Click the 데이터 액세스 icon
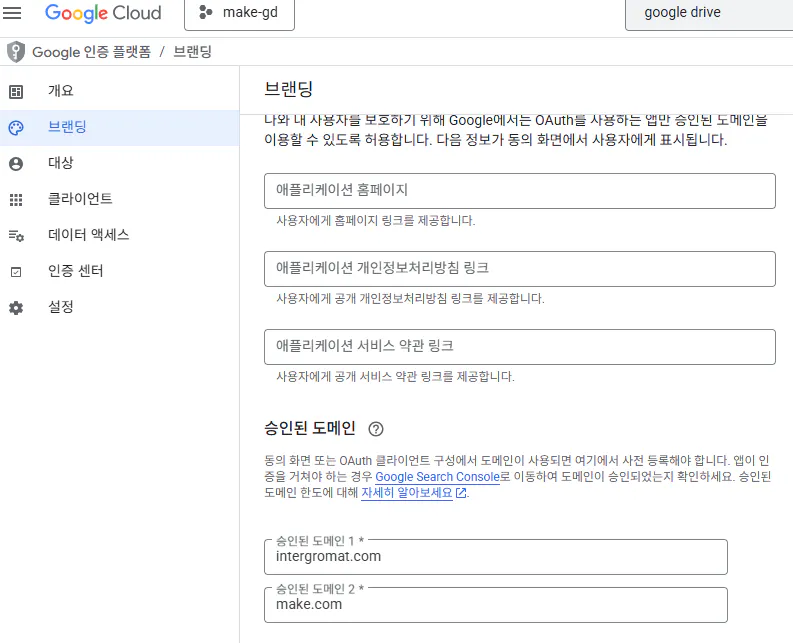The height and width of the screenshot is (643, 793). tap(16, 236)
